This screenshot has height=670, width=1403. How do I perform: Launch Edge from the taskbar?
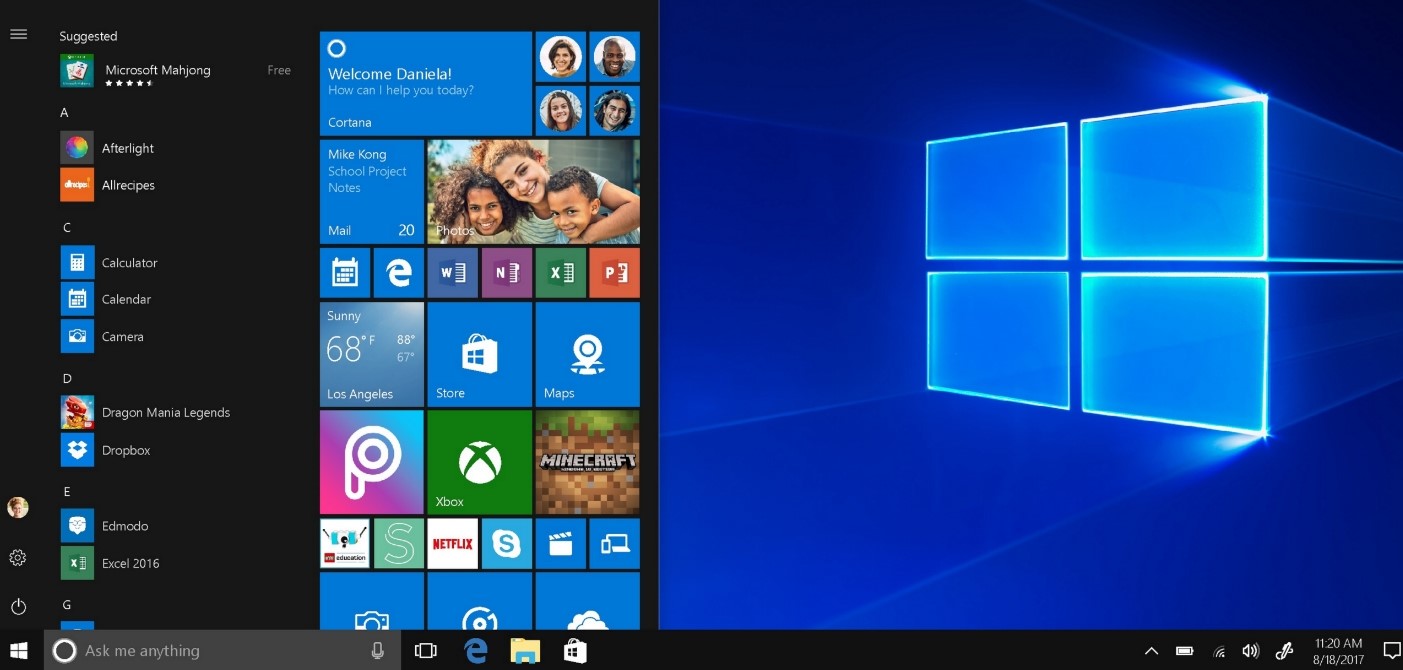point(475,651)
